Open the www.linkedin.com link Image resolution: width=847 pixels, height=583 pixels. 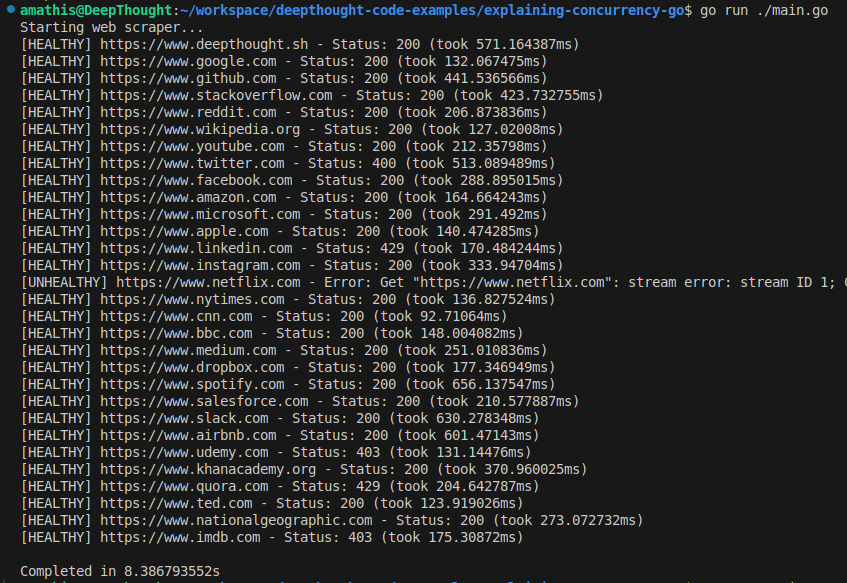coord(197,249)
